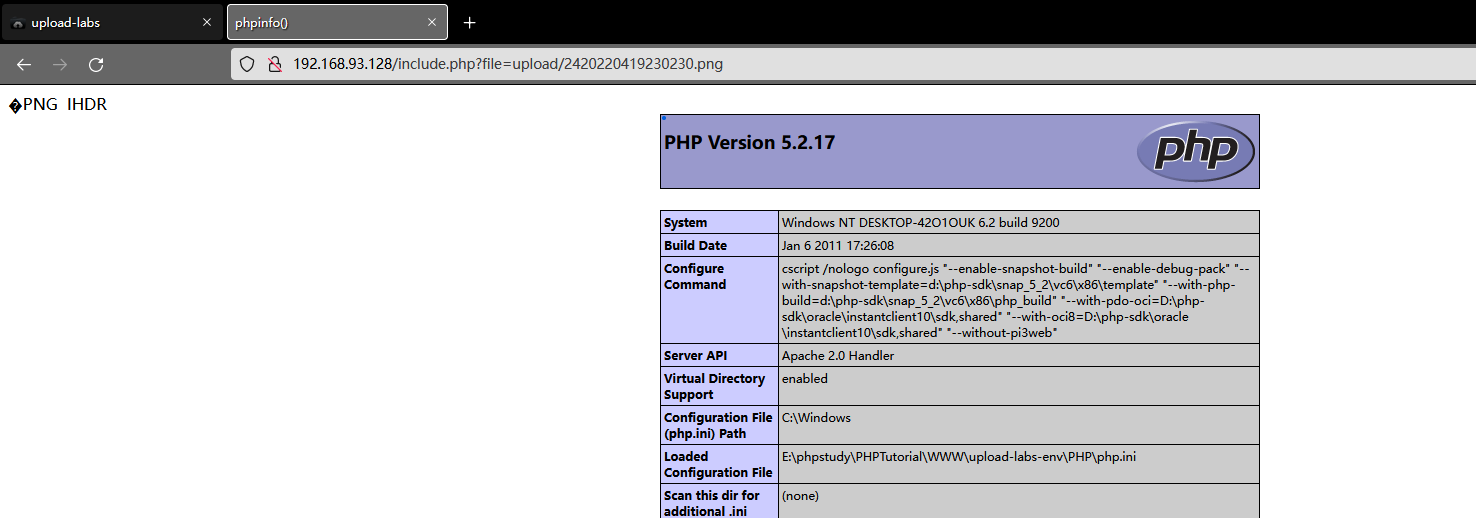Click the (none) value
1476x518 pixels.
pos(802,495)
